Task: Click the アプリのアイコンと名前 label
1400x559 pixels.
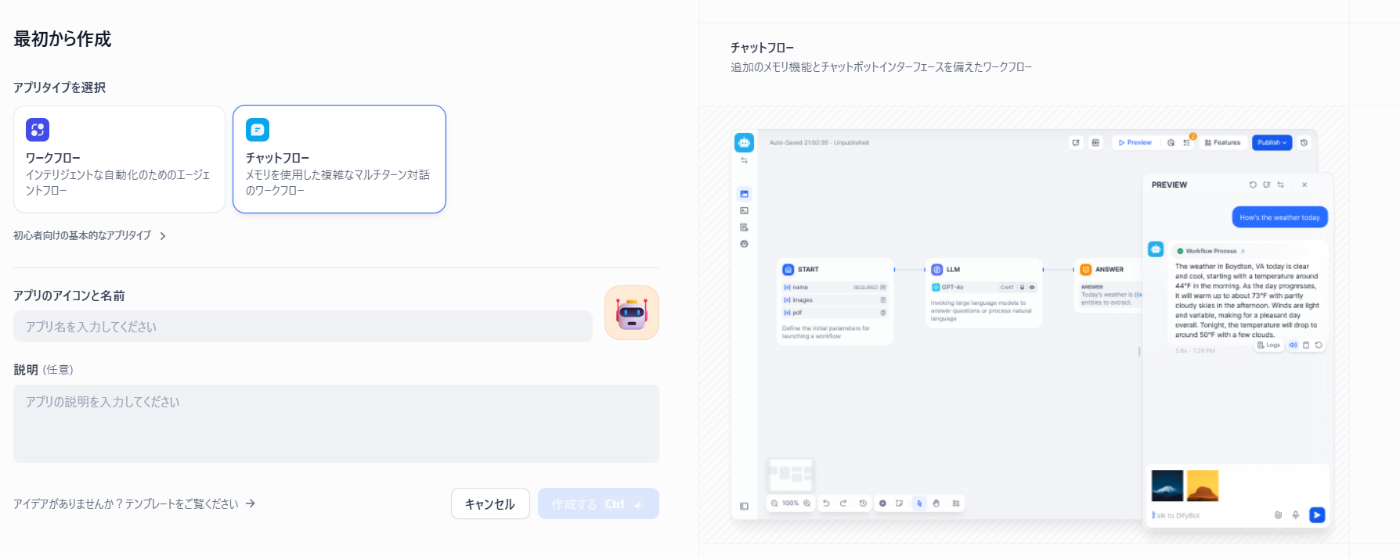Action: [x=69, y=296]
